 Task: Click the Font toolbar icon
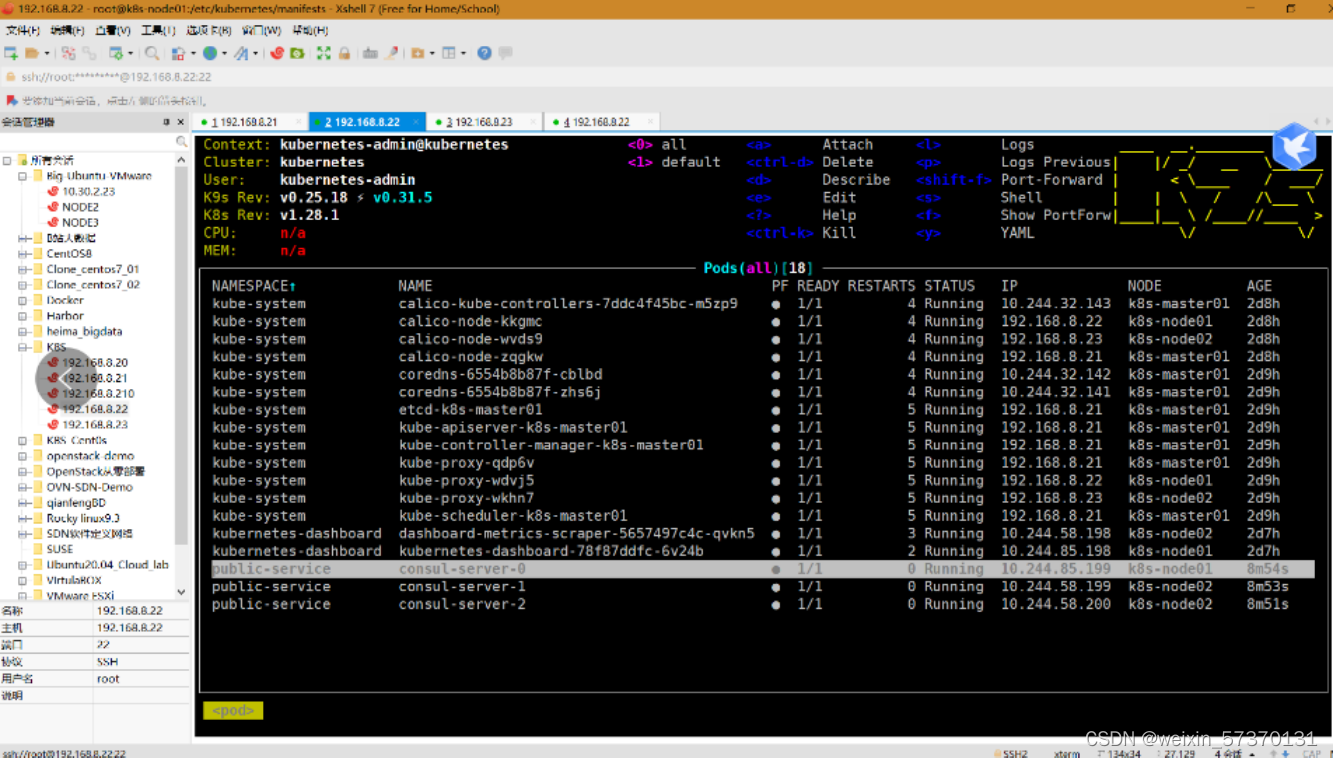241,53
